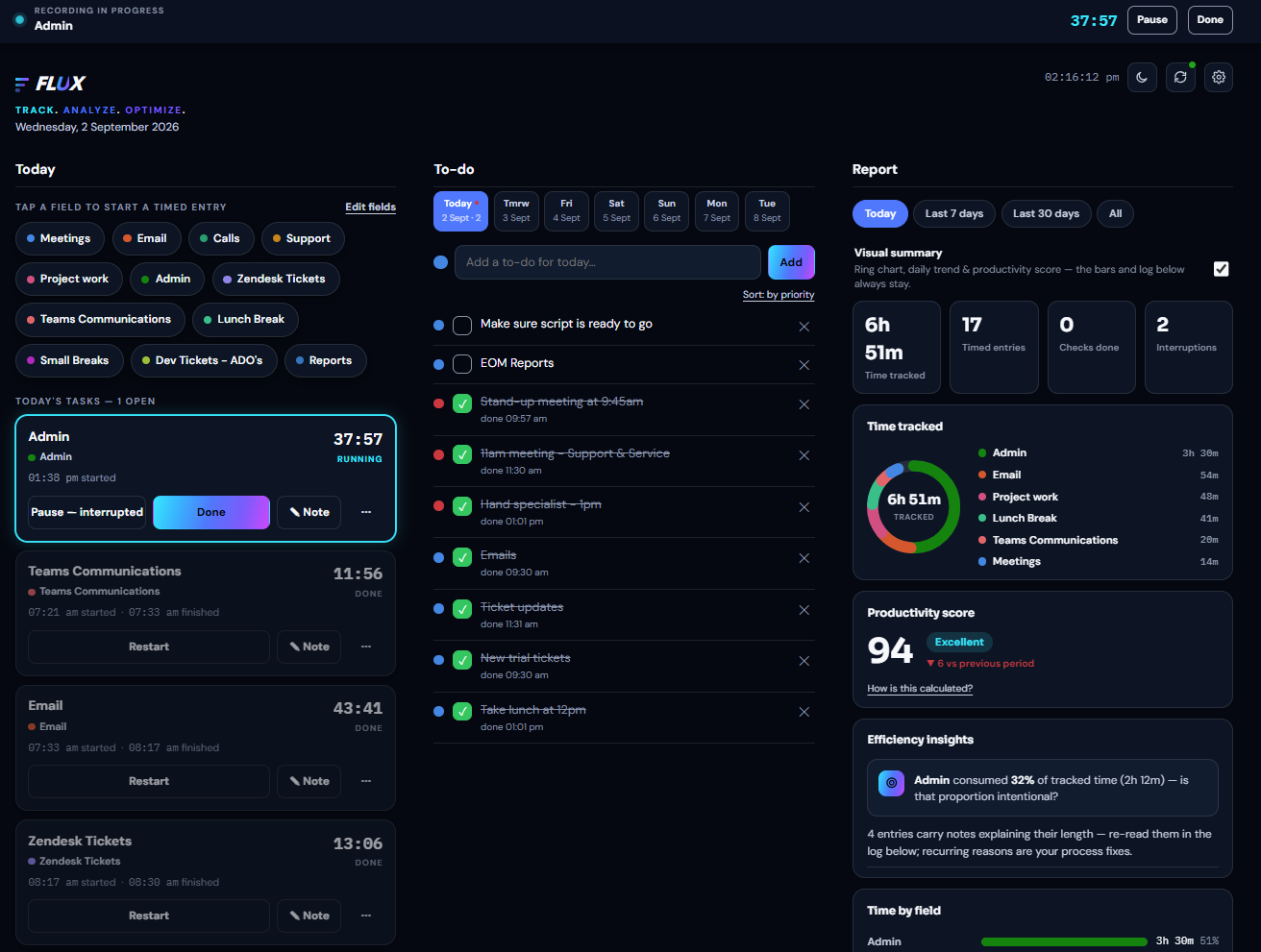Viewport: 1261px width, 952px height.
Task: Click the priority dot beside to-do input
Action: coord(440,262)
